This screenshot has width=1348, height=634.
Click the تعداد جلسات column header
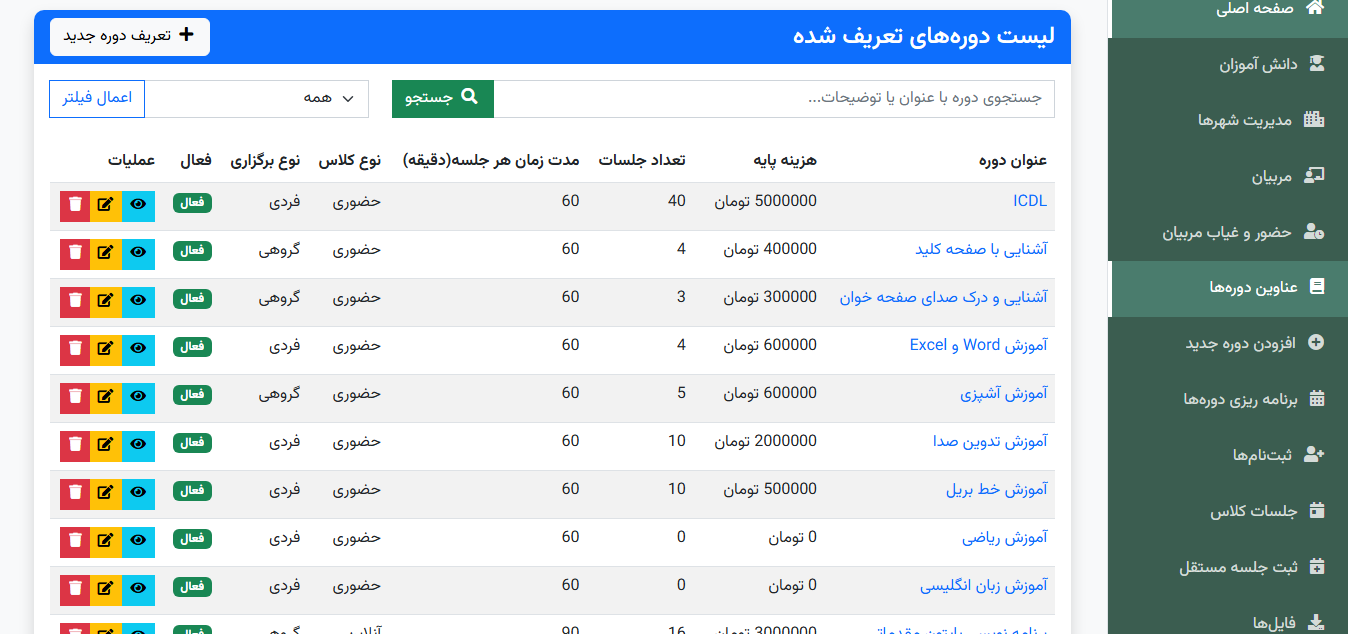(642, 160)
